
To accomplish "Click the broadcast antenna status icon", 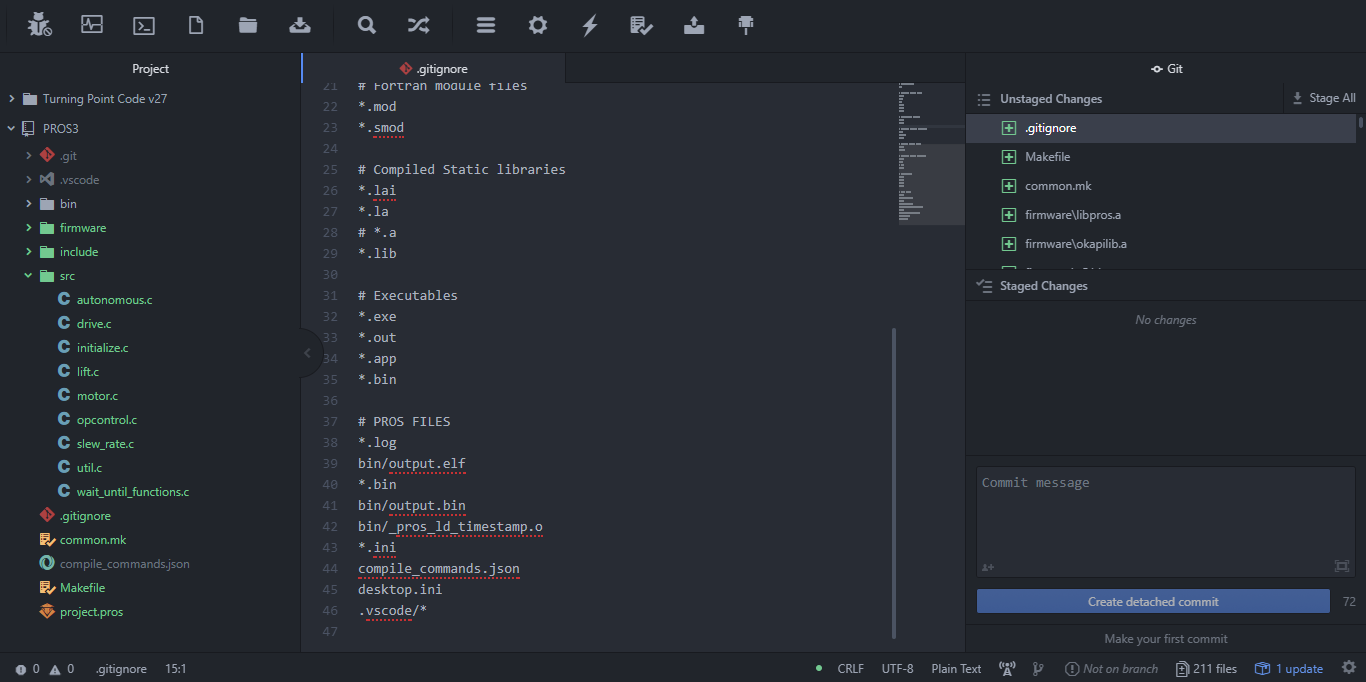I will (x=1007, y=669).
